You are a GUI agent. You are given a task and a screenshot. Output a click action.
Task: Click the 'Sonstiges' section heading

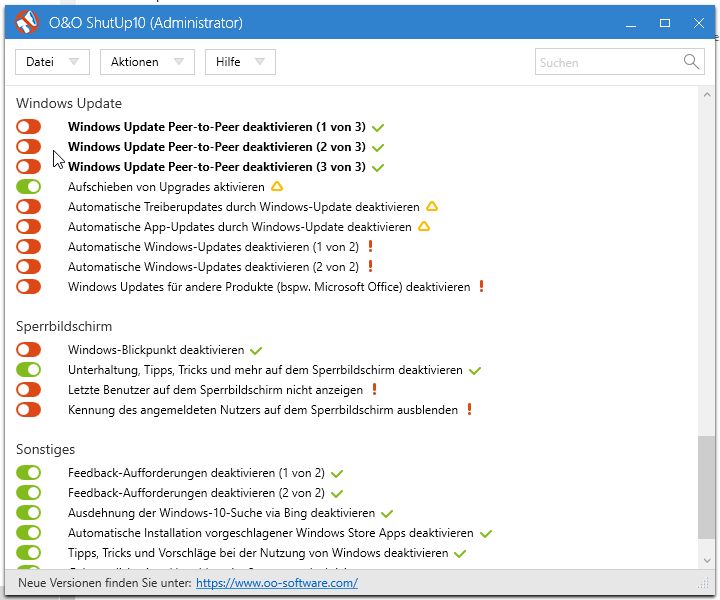coord(45,449)
